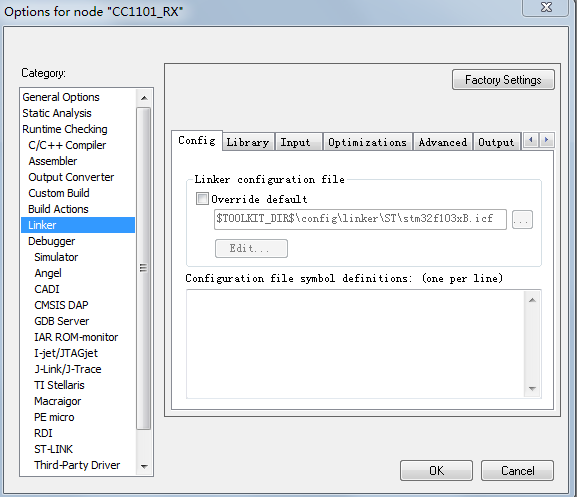Confirm the options with the OK button

(x=436, y=471)
